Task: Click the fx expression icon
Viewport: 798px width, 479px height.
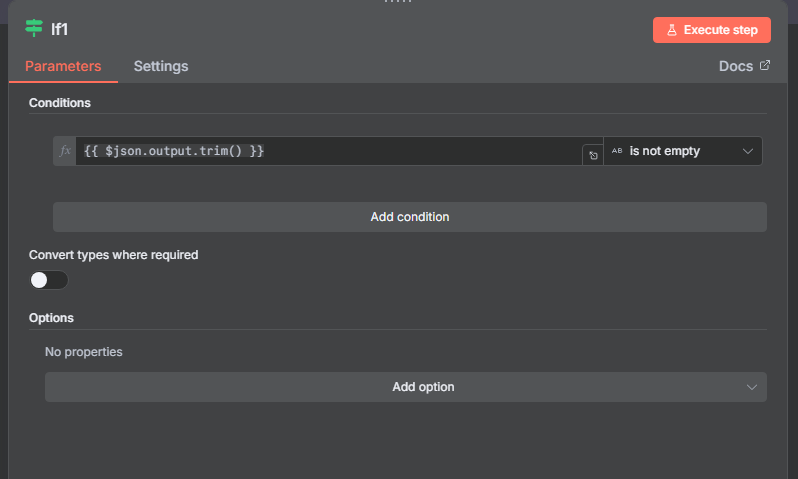Action: 65,151
